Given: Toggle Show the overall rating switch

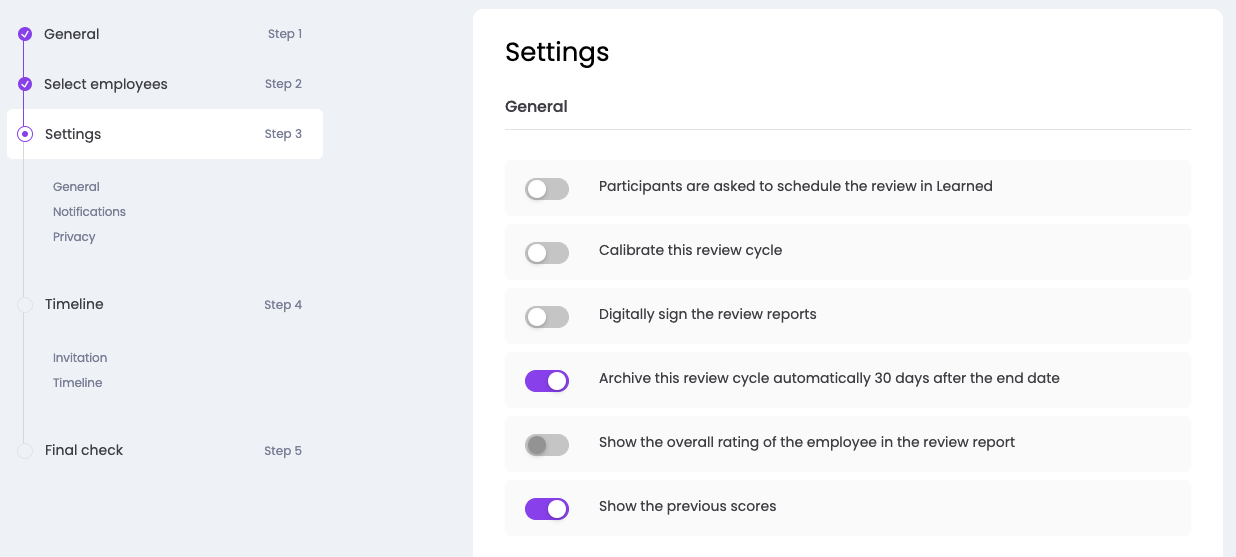Looking at the screenshot, I should [547, 444].
